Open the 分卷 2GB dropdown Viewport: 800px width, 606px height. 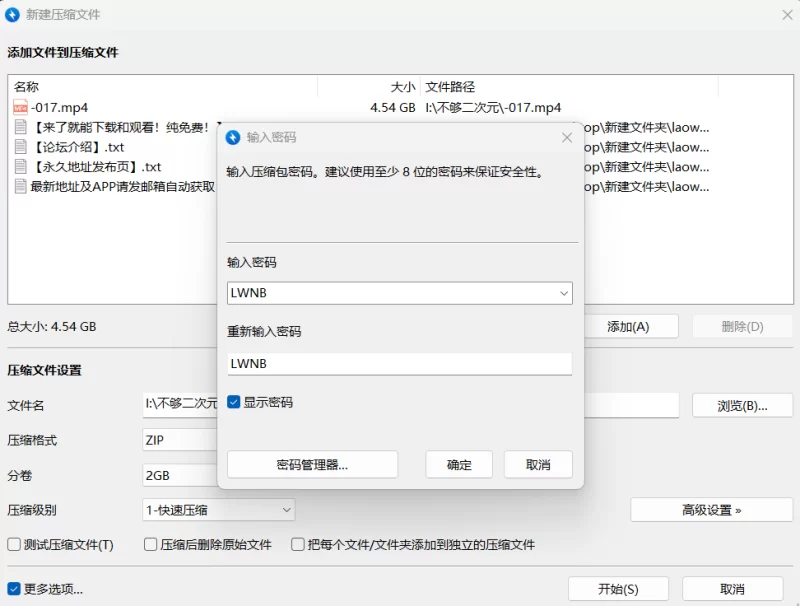tap(180, 475)
